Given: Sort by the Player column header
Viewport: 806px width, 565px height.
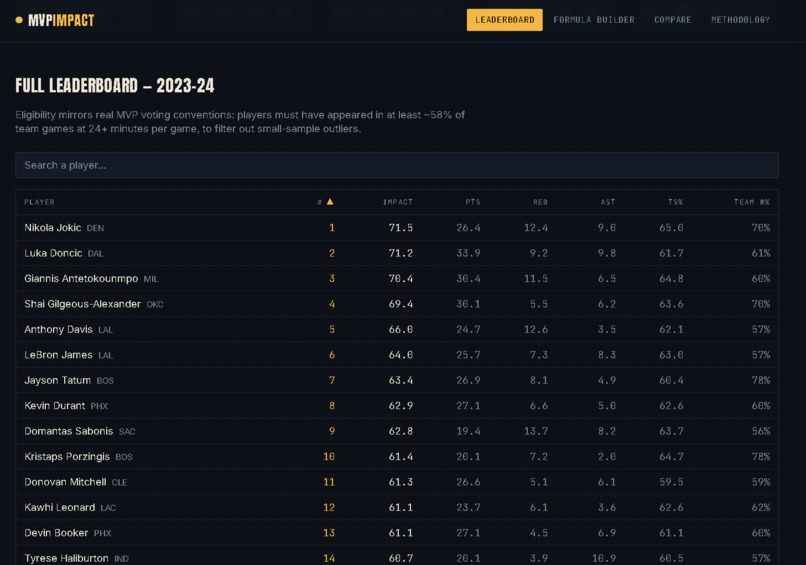Looking at the screenshot, I should click(x=39, y=202).
